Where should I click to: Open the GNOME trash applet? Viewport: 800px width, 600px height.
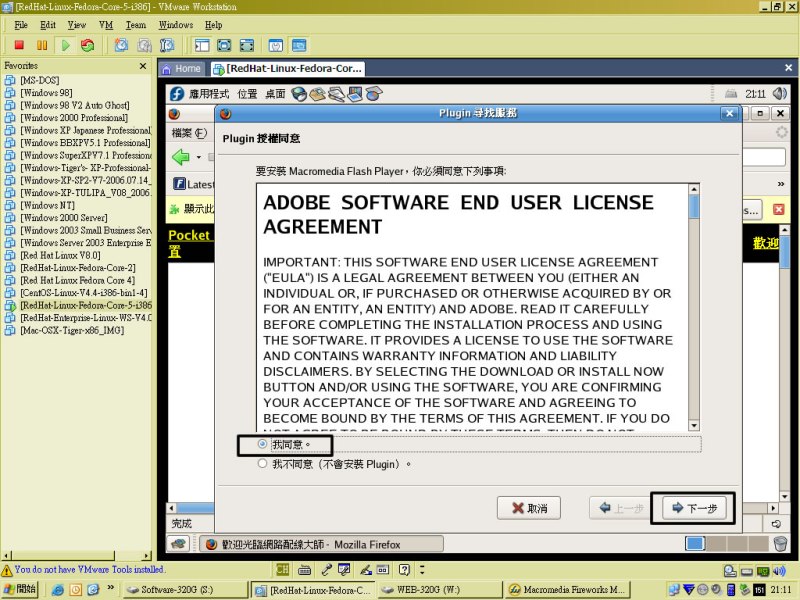point(780,544)
